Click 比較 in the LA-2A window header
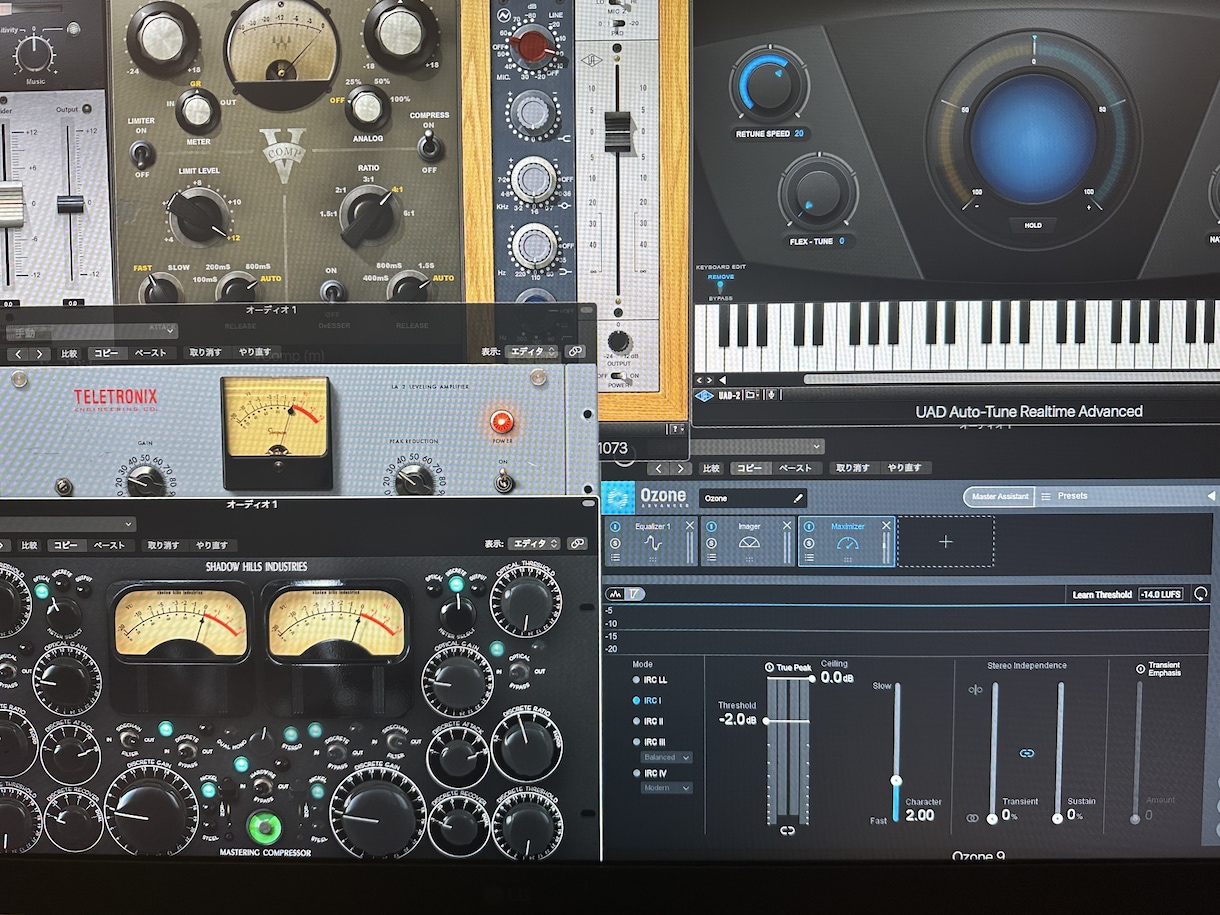This screenshot has height=915, width=1220. (69, 353)
